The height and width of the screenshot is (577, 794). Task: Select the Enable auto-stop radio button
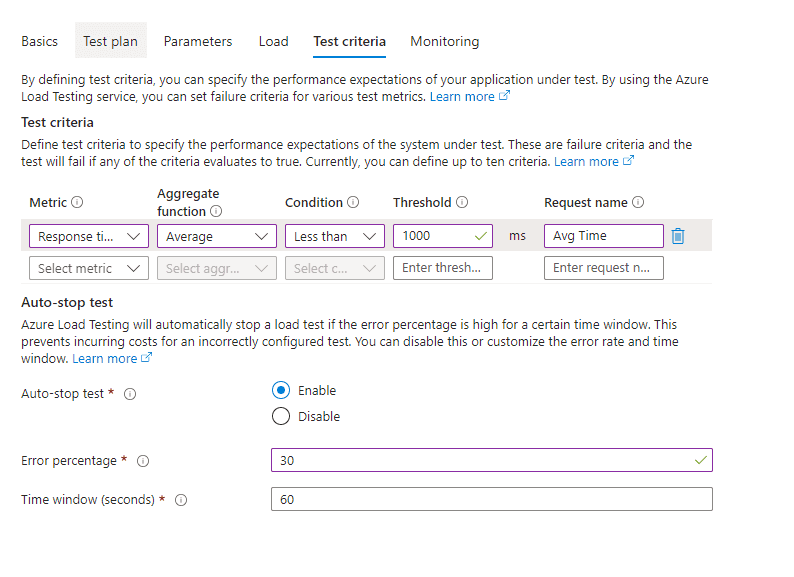(x=281, y=390)
